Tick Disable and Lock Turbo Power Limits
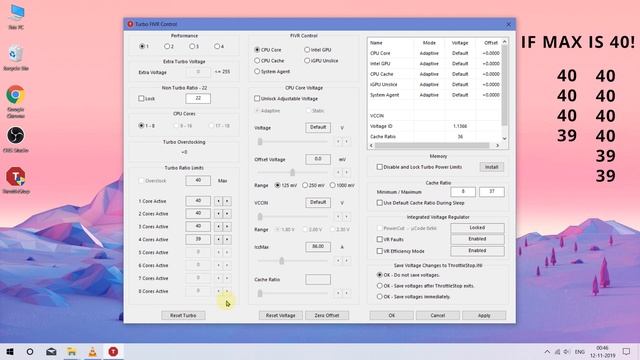640x360 pixels. (380, 167)
